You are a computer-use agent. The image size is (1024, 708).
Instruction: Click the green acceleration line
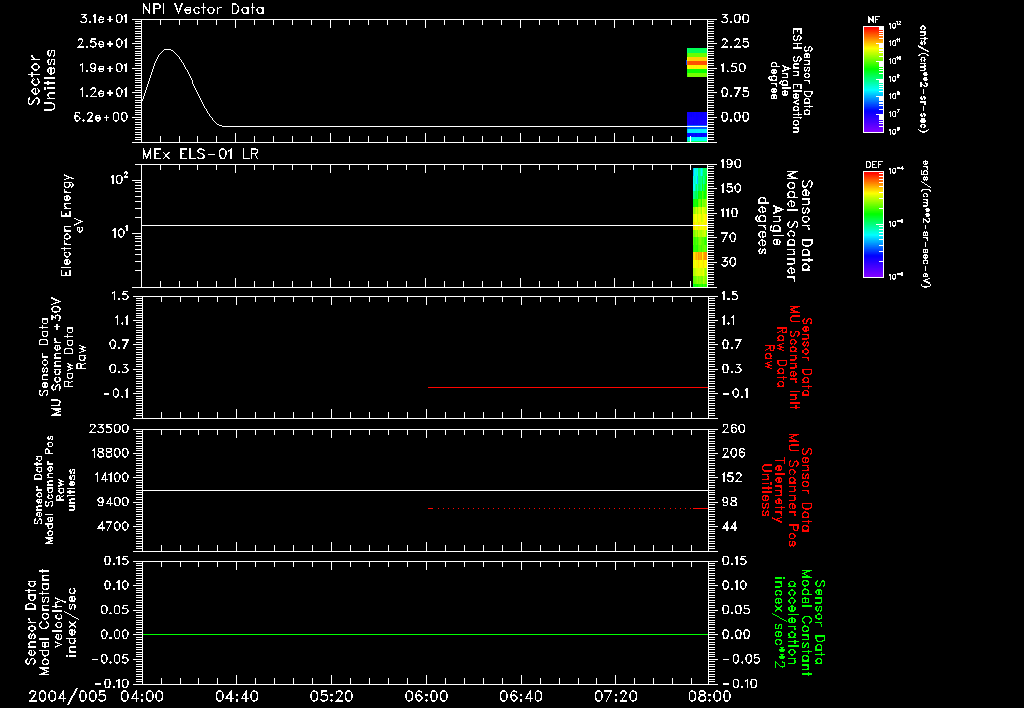click(x=425, y=634)
